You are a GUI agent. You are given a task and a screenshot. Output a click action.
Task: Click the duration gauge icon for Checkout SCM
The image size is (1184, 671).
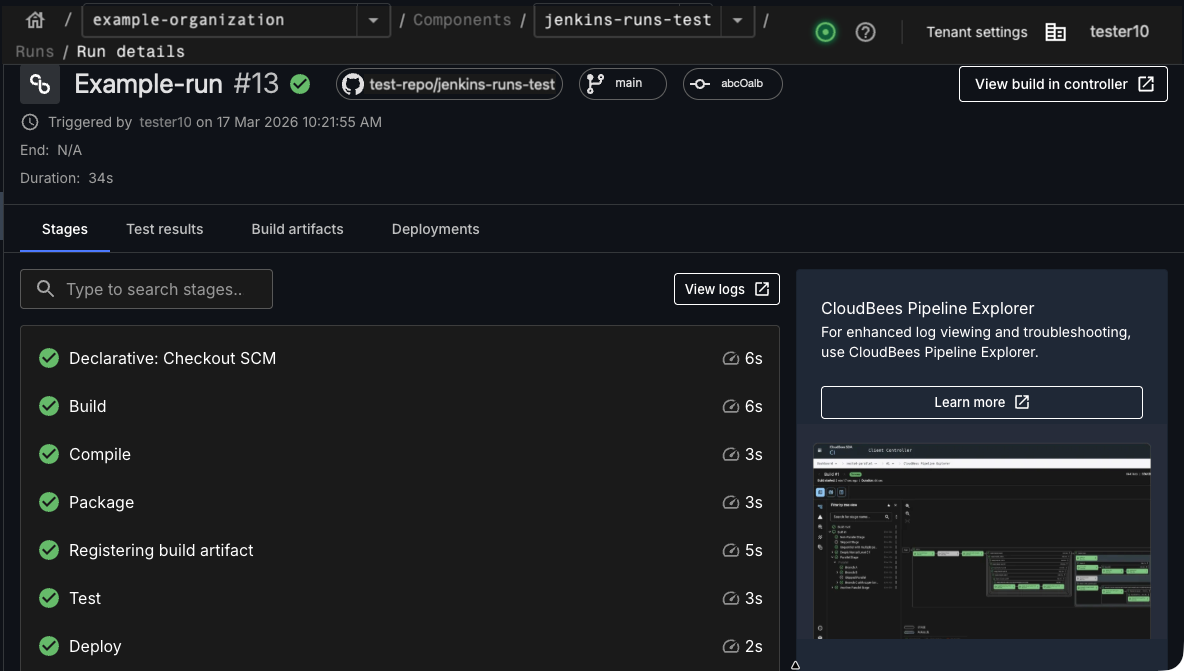(x=730, y=359)
